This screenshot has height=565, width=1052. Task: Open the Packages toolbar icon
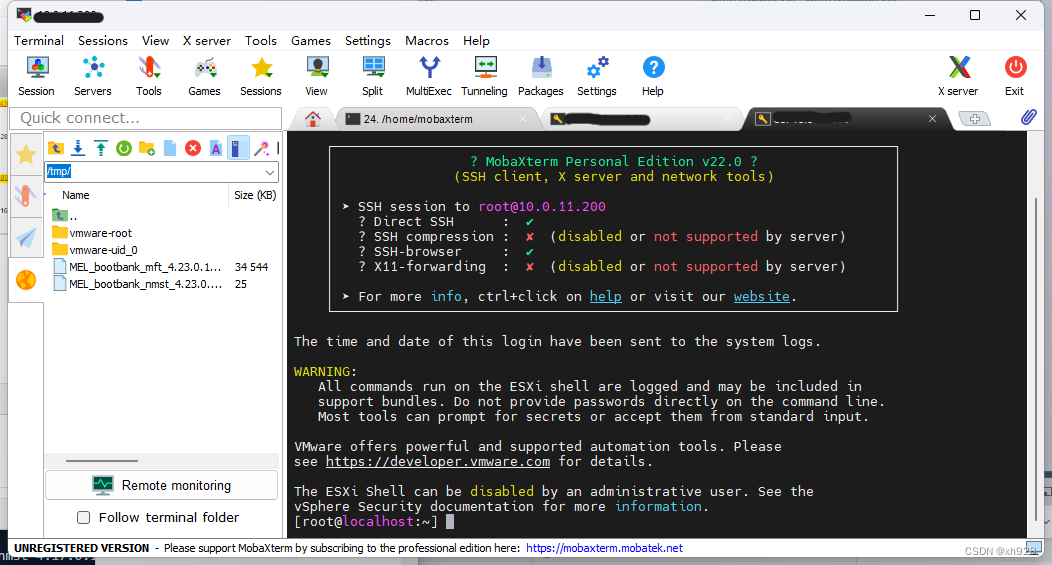tap(541, 76)
